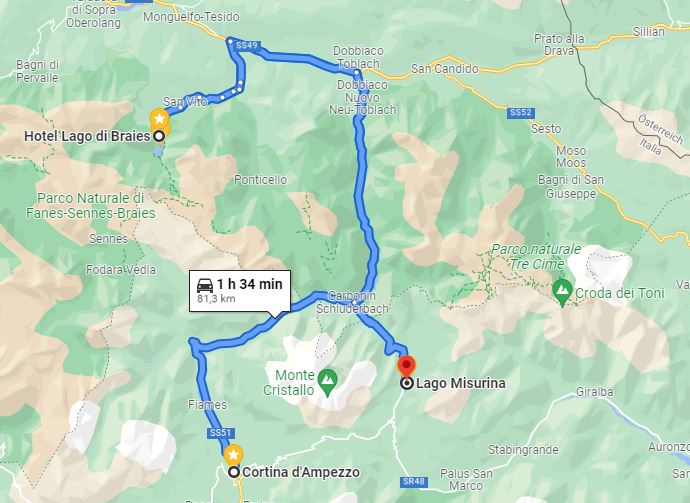Image resolution: width=690 pixels, height=503 pixels.
Task: Click the car icon in the route time box
Action: 205,286
